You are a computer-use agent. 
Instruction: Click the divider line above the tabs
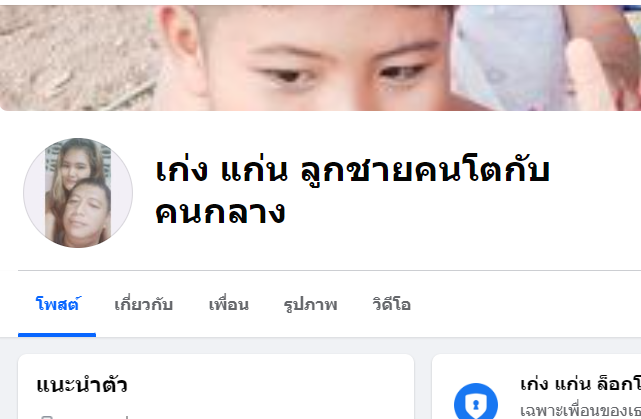tap(329, 270)
